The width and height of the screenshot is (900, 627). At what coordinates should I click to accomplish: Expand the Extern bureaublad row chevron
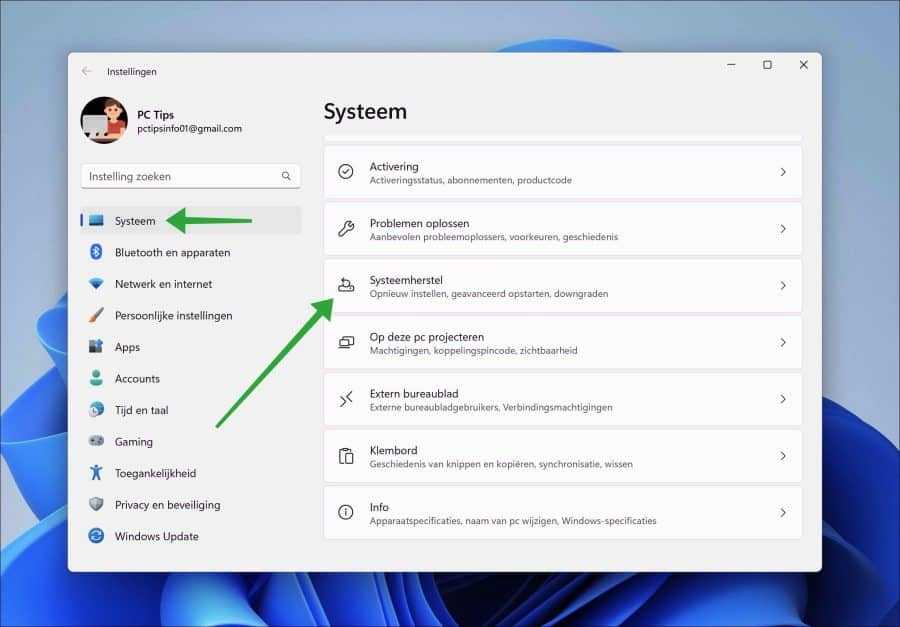coord(783,398)
